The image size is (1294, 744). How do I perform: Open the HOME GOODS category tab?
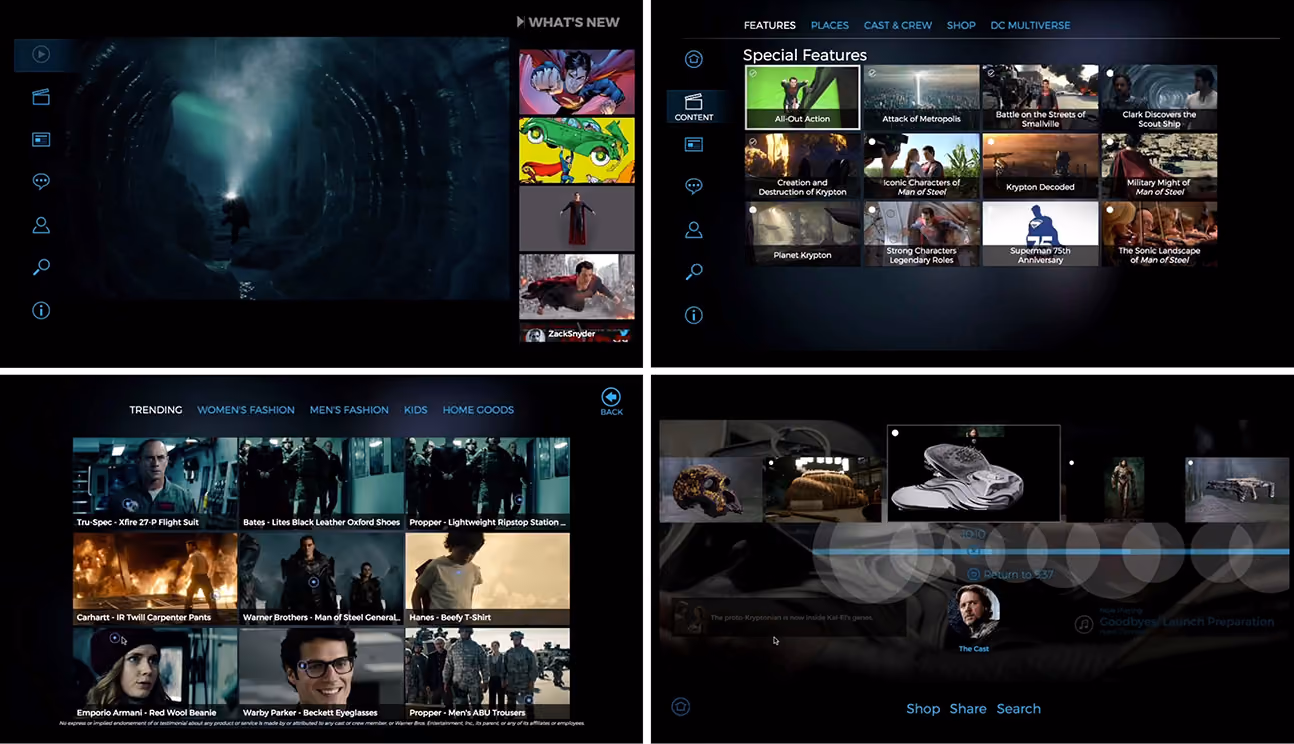coord(478,410)
